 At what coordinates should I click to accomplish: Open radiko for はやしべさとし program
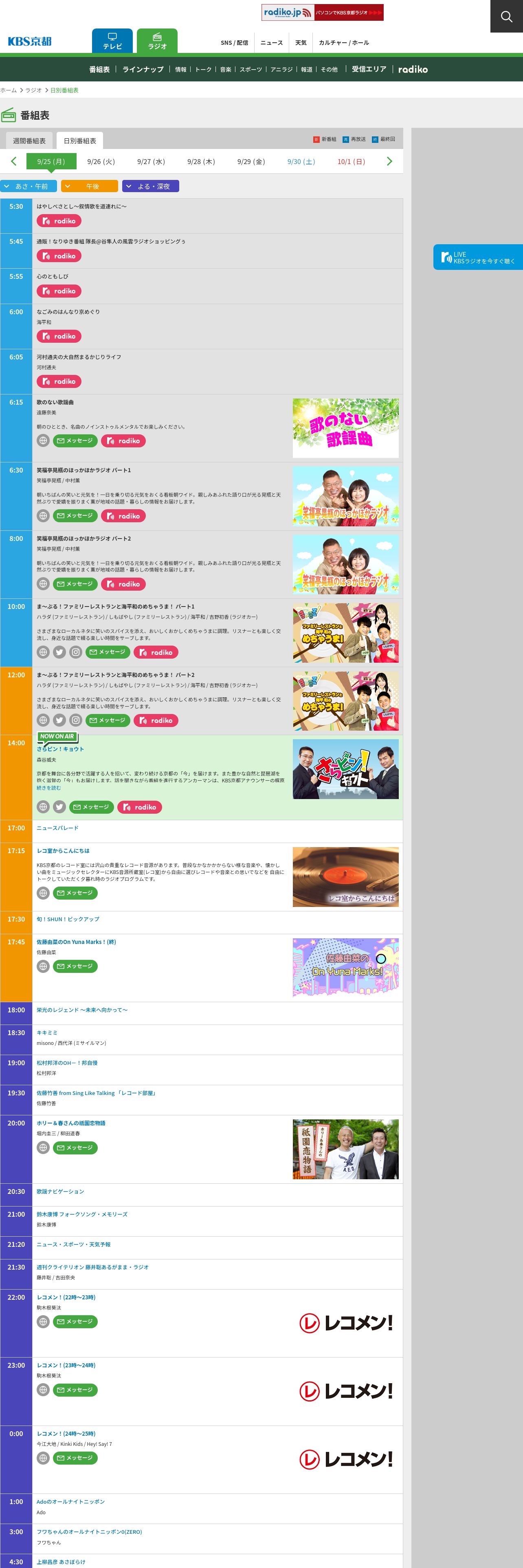pyautogui.click(x=59, y=221)
